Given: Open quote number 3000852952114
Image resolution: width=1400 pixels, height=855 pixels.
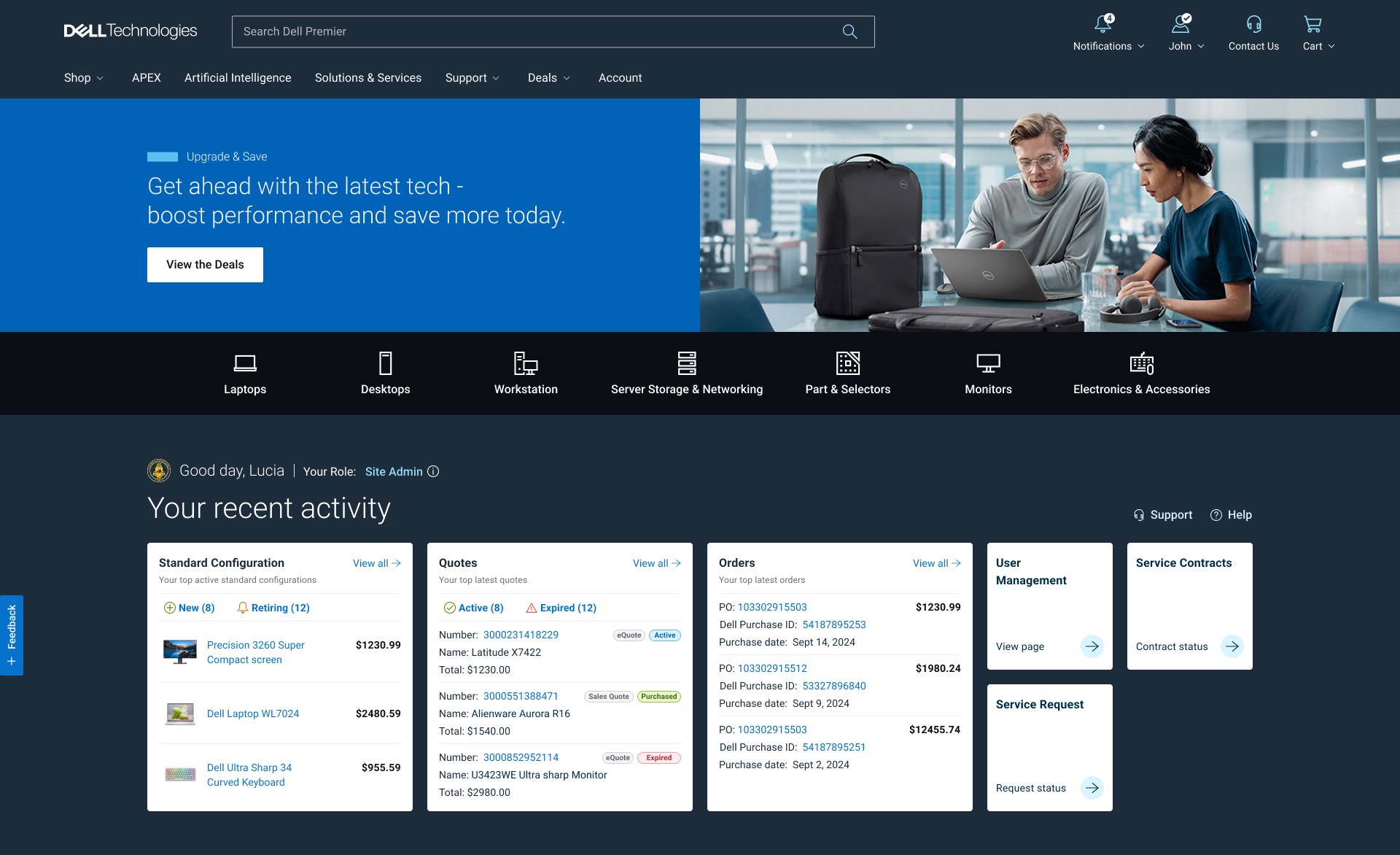Looking at the screenshot, I should click(521, 757).
